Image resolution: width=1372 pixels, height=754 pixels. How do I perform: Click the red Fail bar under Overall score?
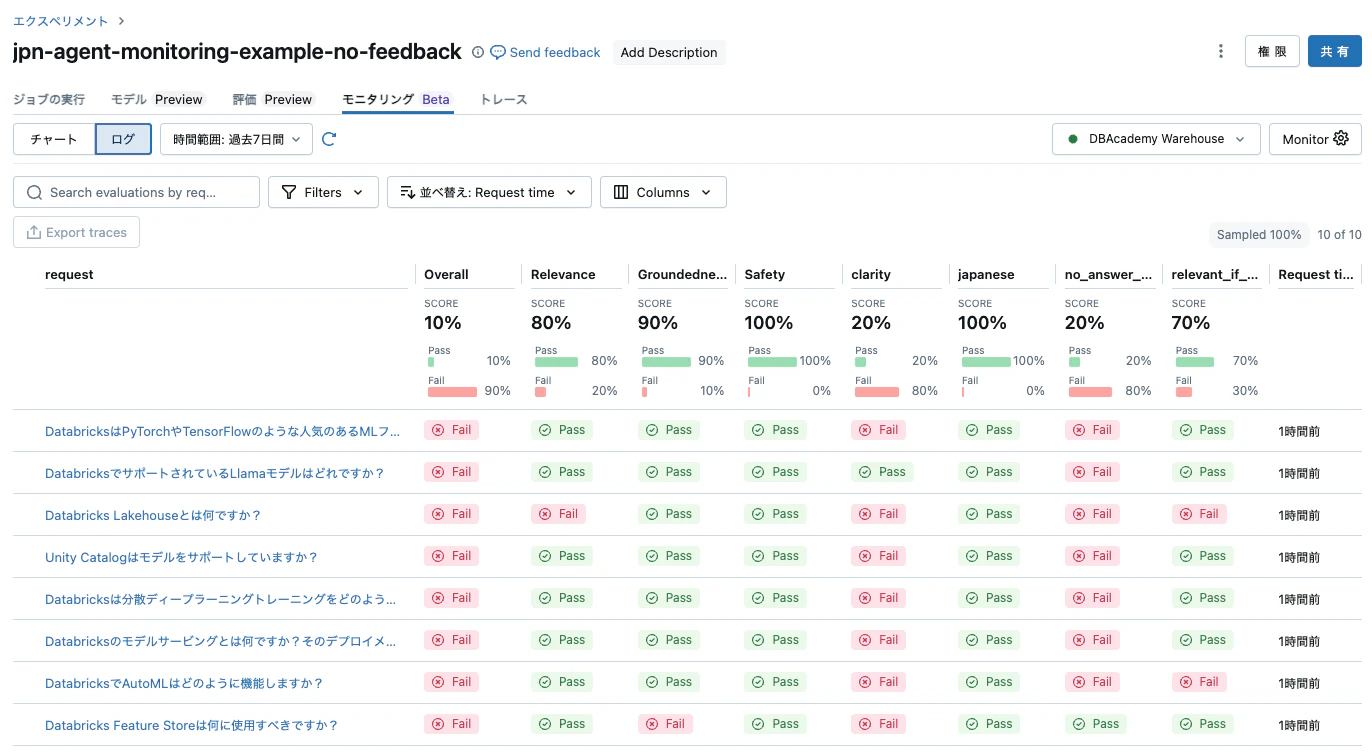tap(452, 392)
